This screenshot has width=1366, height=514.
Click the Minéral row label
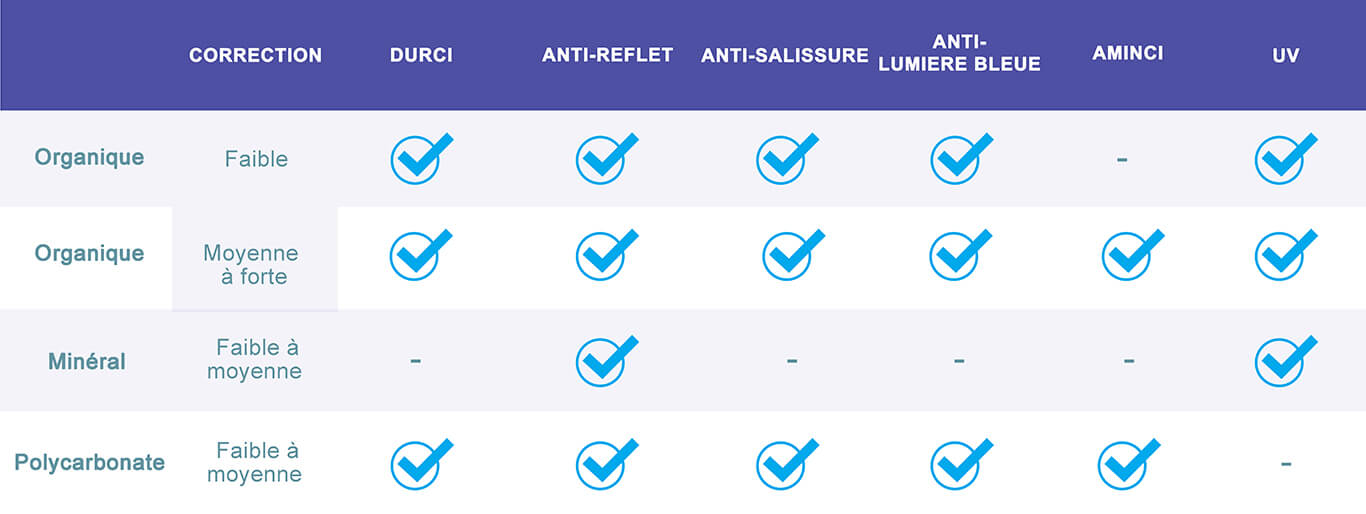coord(87,361)
